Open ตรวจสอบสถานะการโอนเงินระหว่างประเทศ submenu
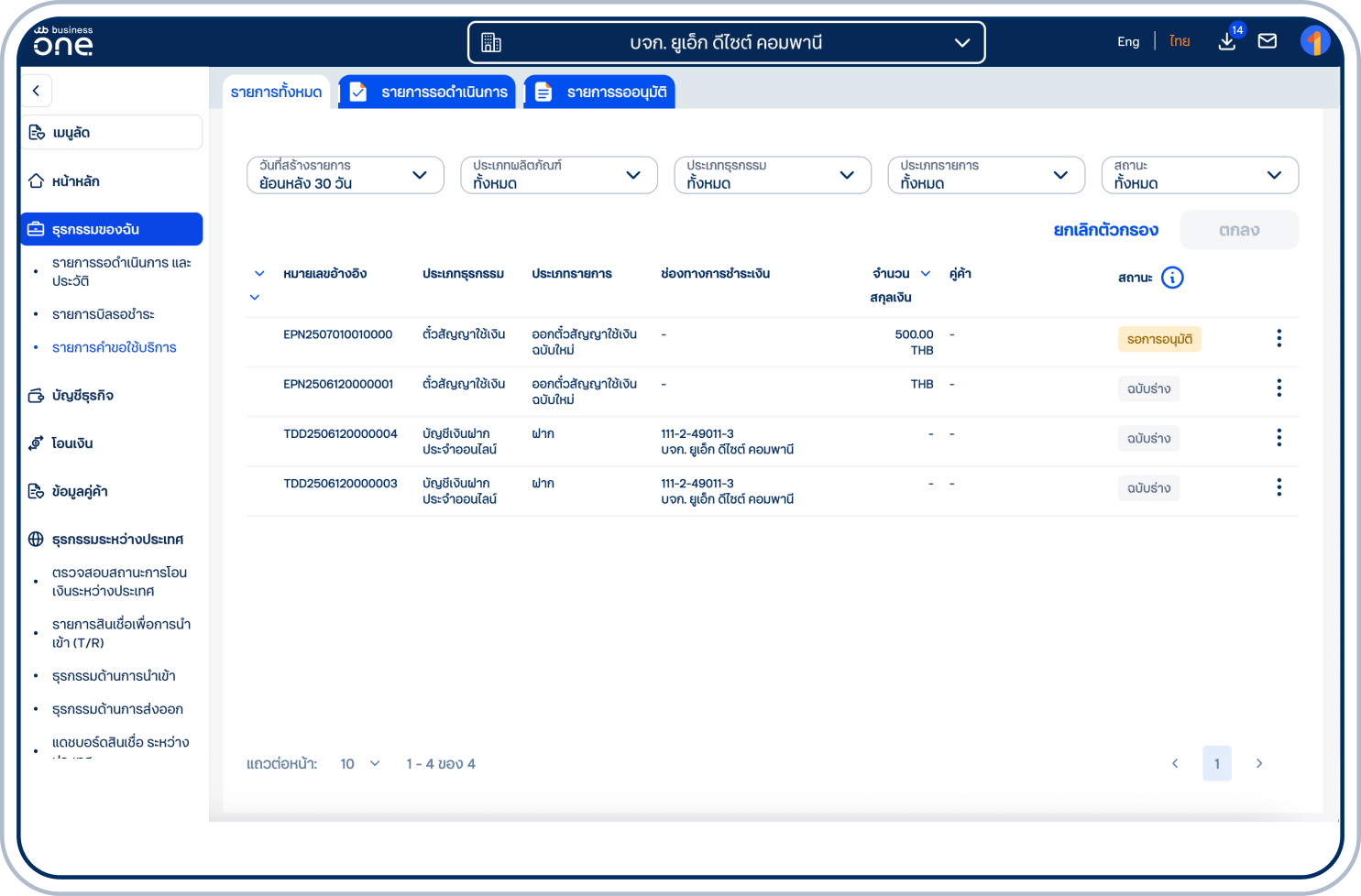 (x=120, y=582)
